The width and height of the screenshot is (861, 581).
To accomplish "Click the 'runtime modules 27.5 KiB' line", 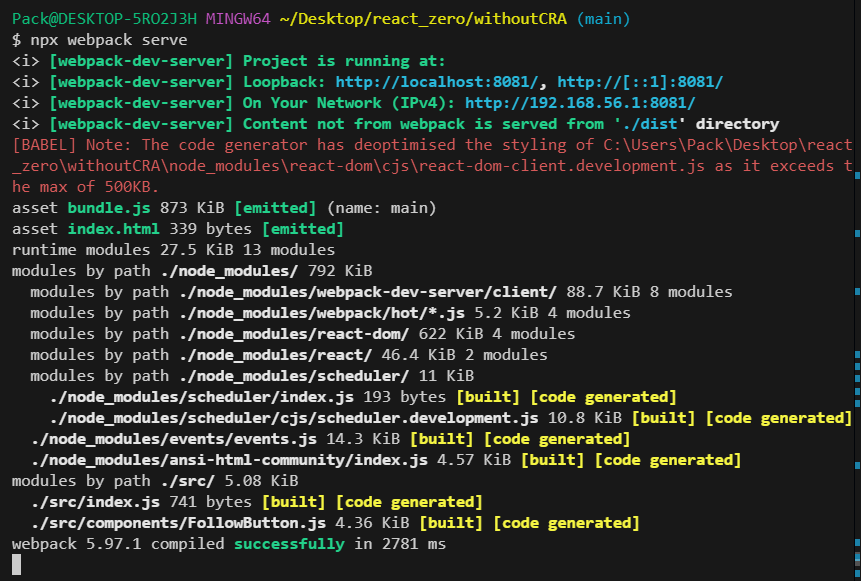I will (174, 250).
